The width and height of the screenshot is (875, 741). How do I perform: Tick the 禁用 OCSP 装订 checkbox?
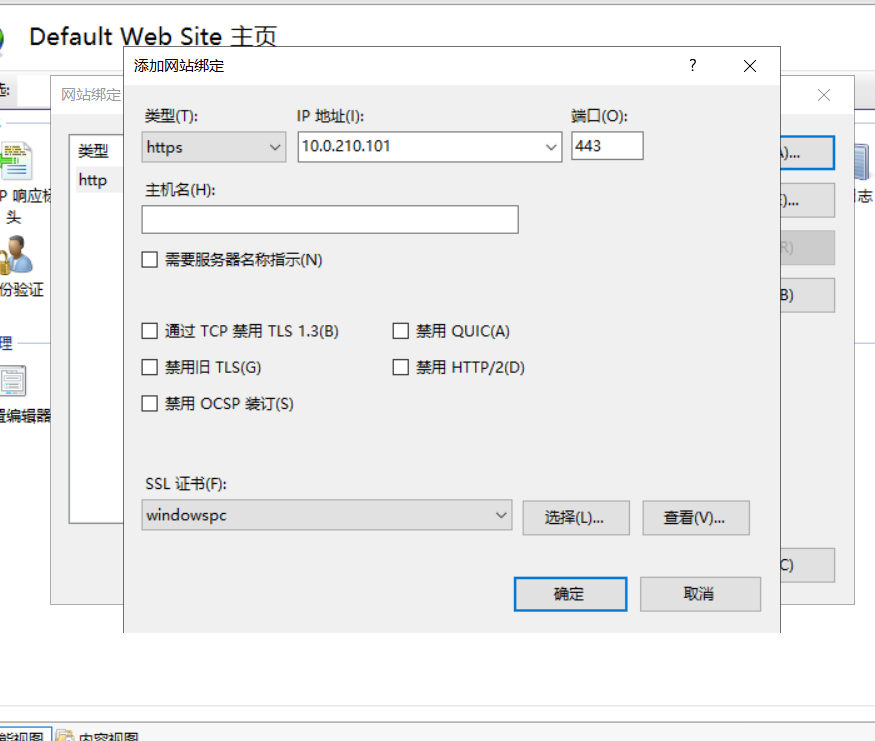(x=150, y=404)
